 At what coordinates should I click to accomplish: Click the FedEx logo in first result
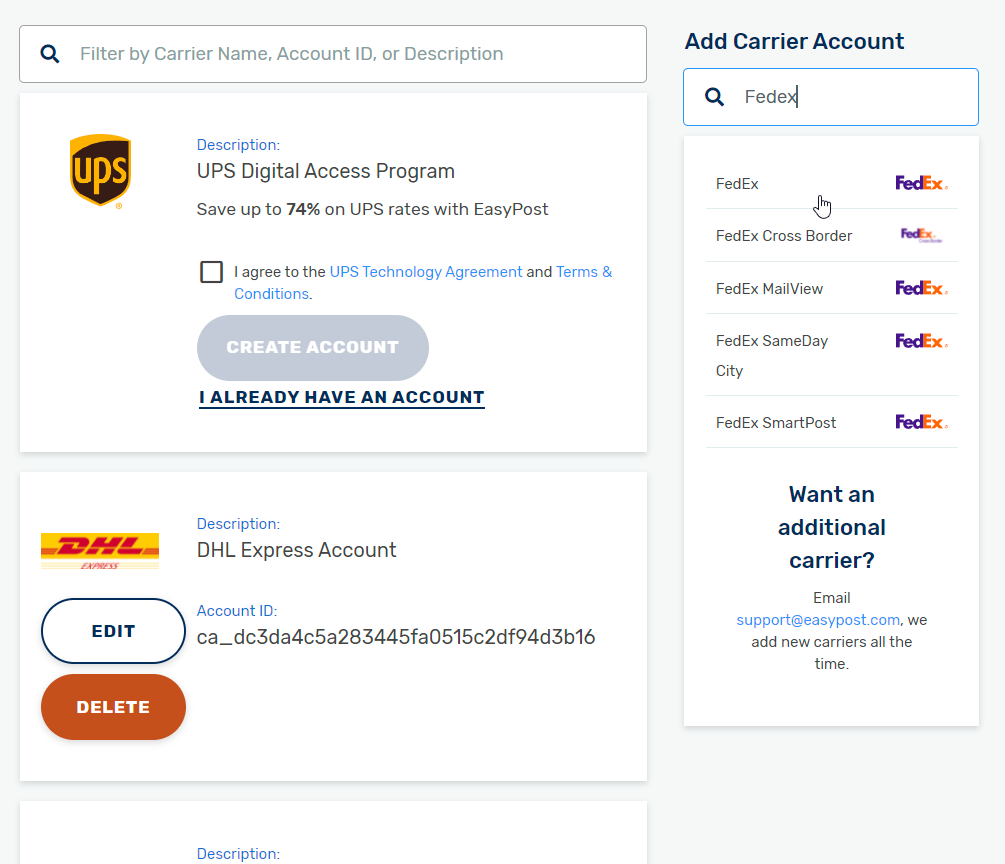[x=921, y=183]
